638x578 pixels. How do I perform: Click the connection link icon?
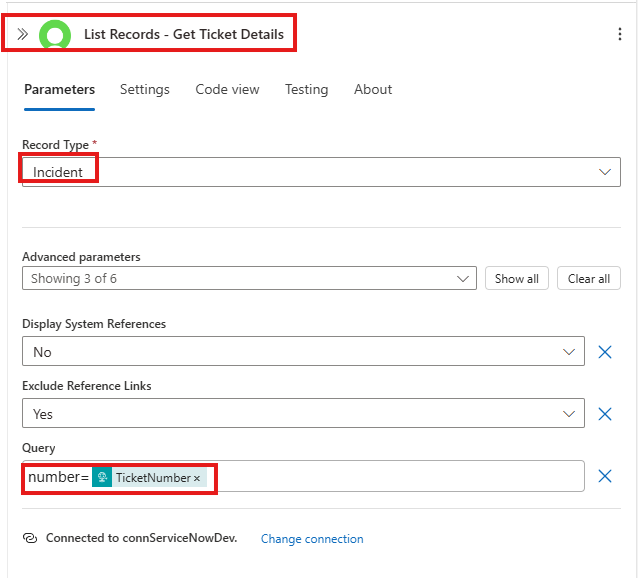[30, 538]
